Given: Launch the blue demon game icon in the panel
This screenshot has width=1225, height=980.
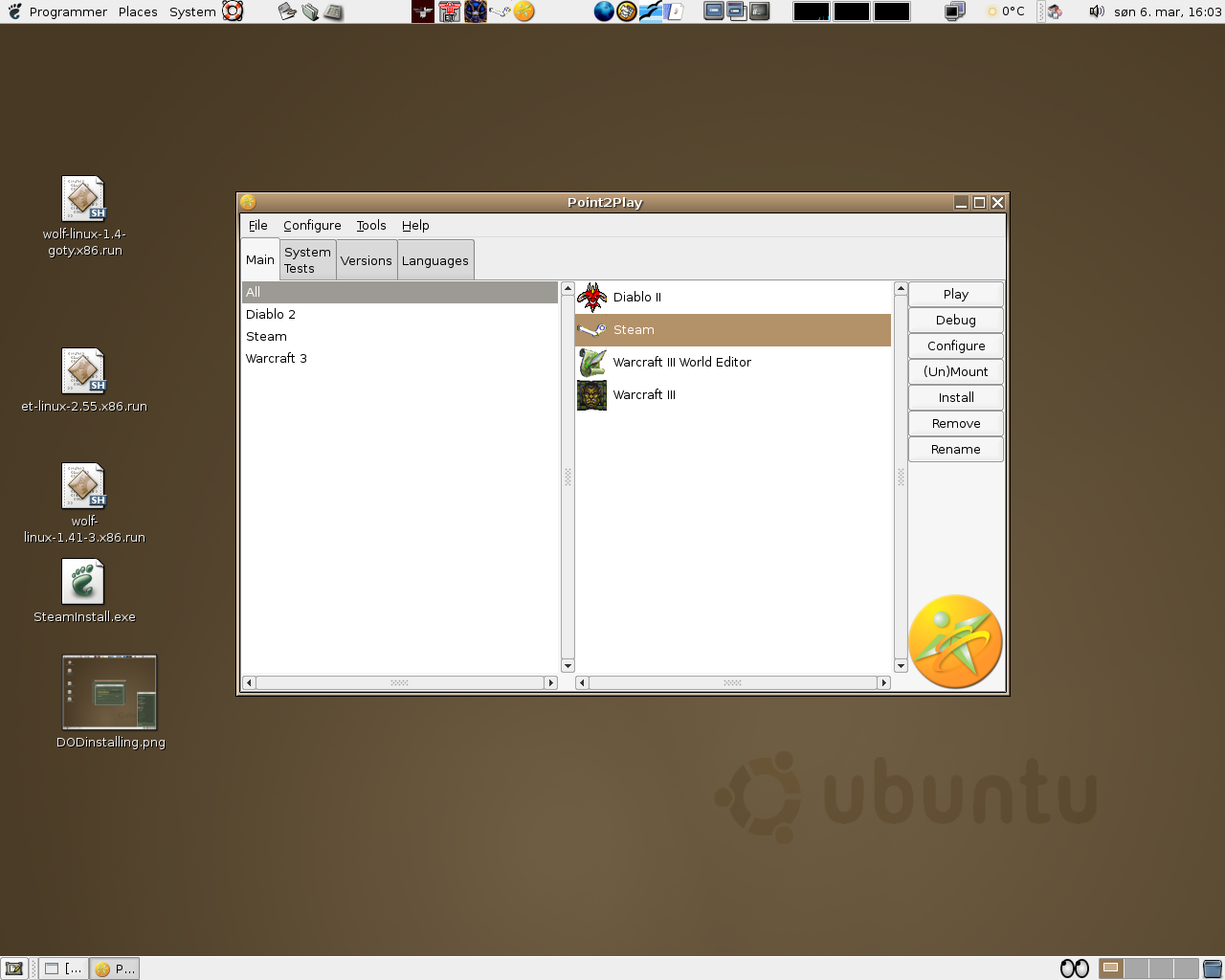Looking at the screenshot, I should coord(475,11).
